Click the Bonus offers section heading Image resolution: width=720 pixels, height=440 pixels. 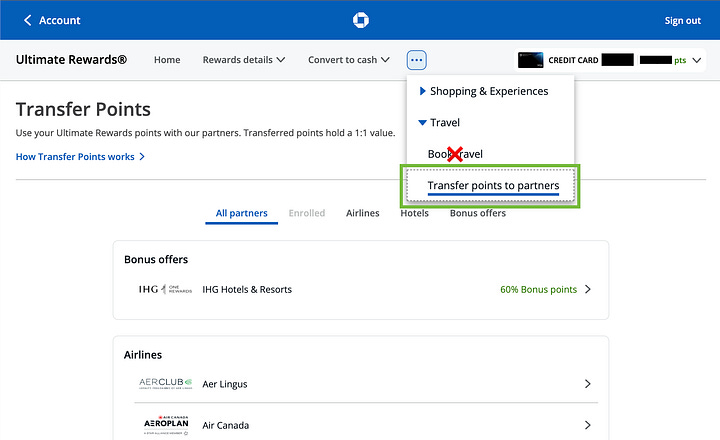point(156,259)
